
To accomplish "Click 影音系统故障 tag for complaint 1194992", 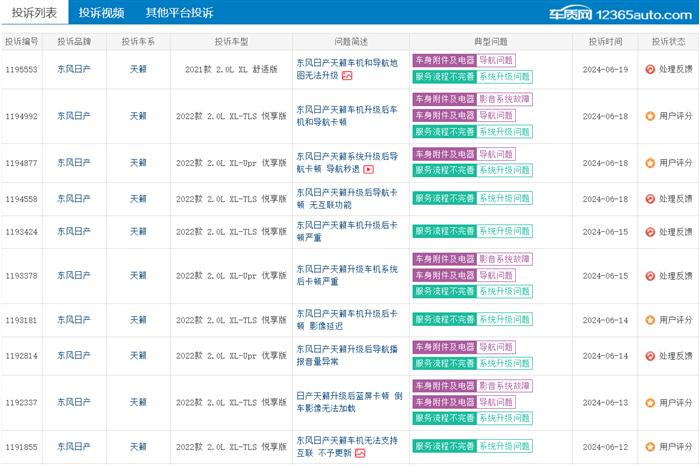I will click(504, 100).
